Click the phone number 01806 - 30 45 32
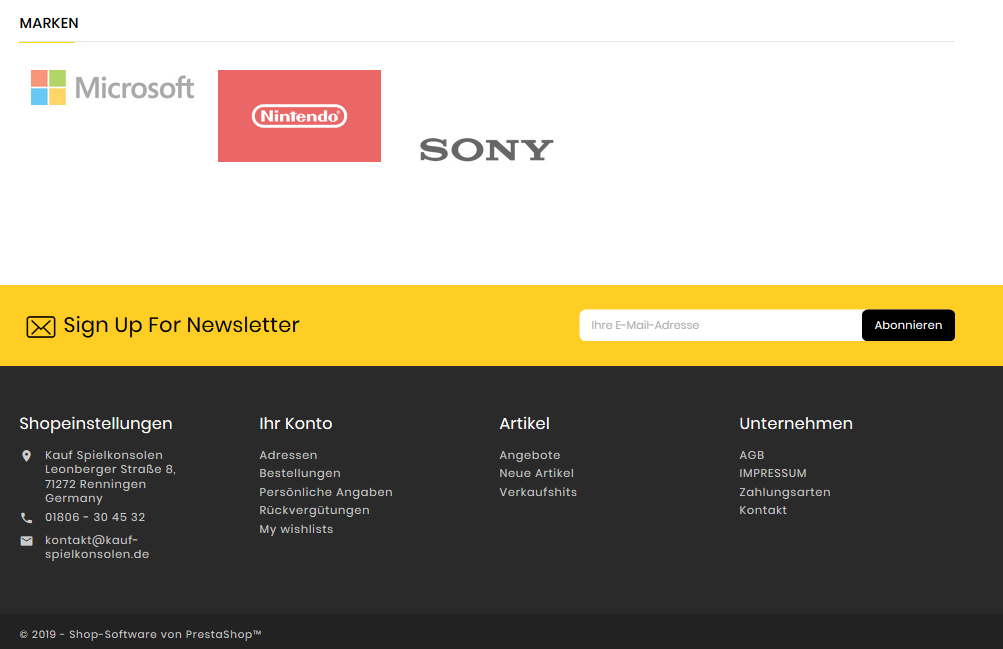 (95, 517)
